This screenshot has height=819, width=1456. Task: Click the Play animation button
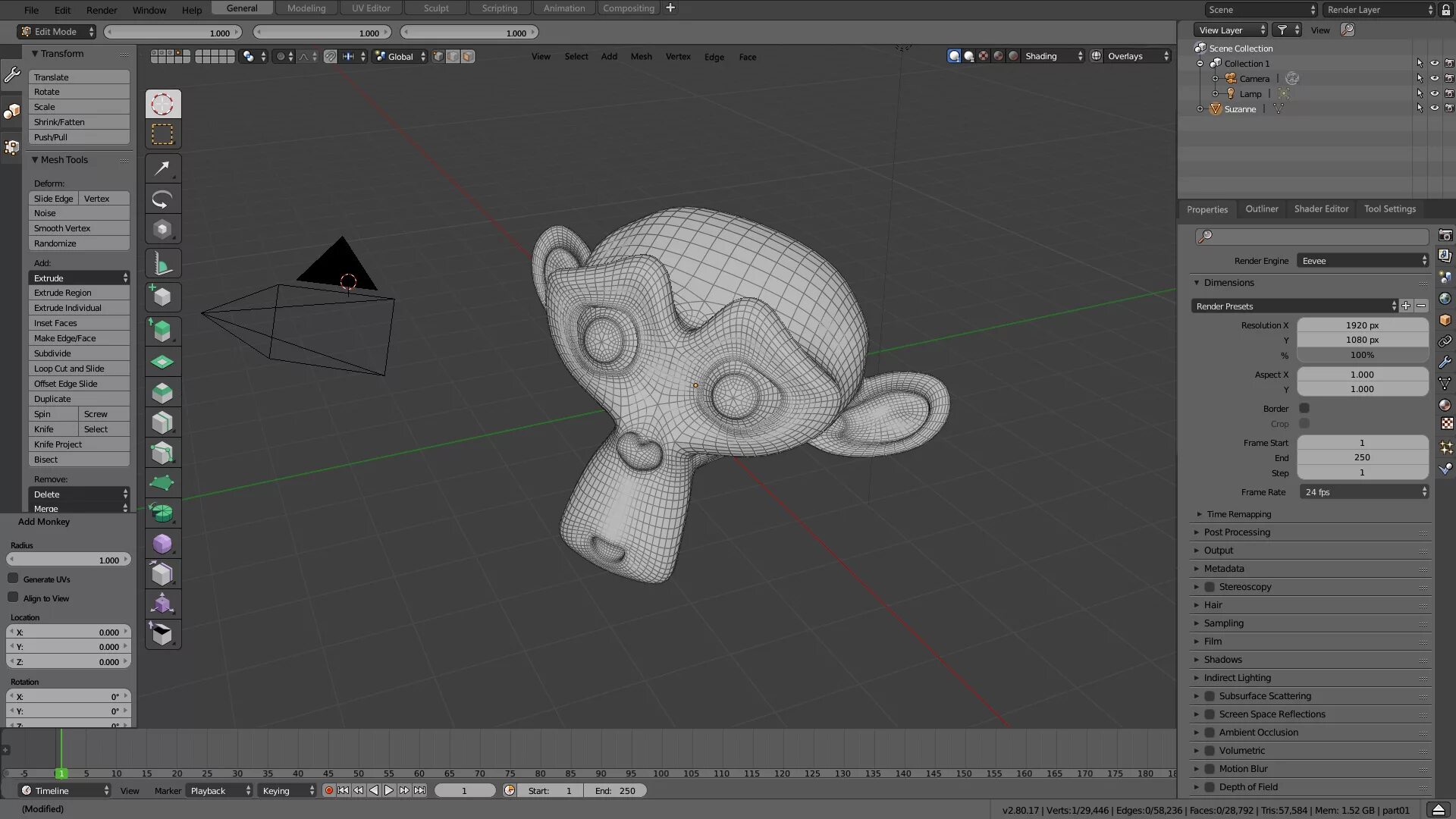pos(389,790)
